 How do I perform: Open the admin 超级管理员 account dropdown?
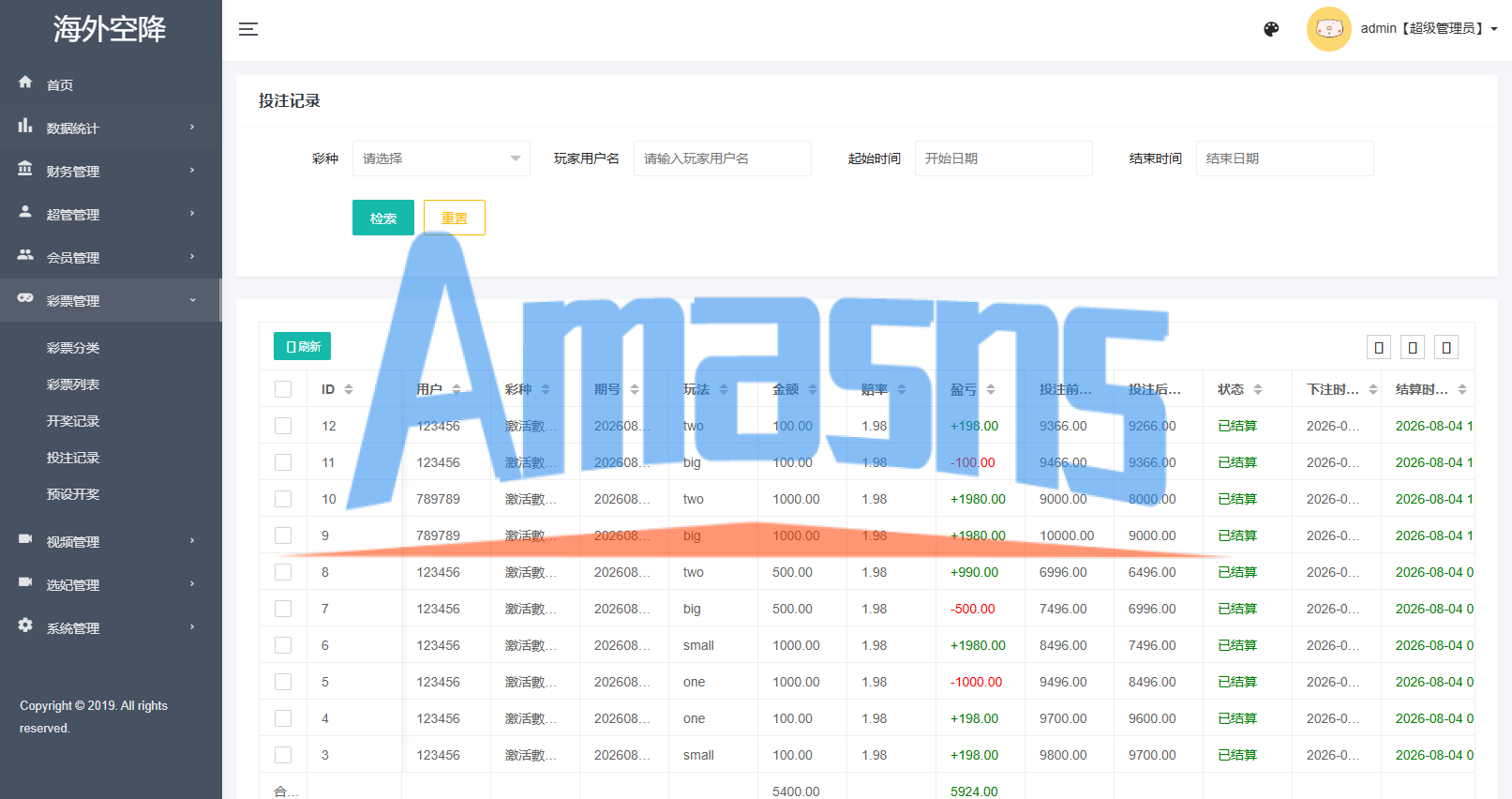tap(1429, 29)
